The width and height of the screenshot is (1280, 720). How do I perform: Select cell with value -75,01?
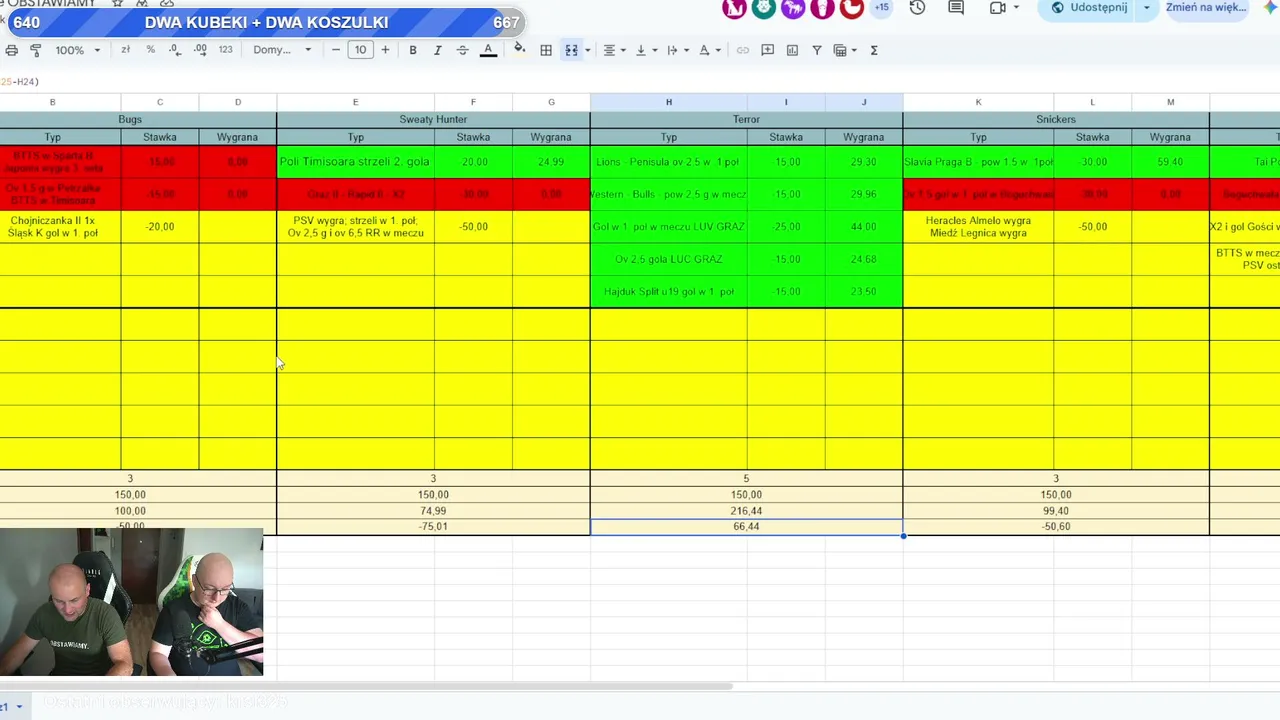433,527
